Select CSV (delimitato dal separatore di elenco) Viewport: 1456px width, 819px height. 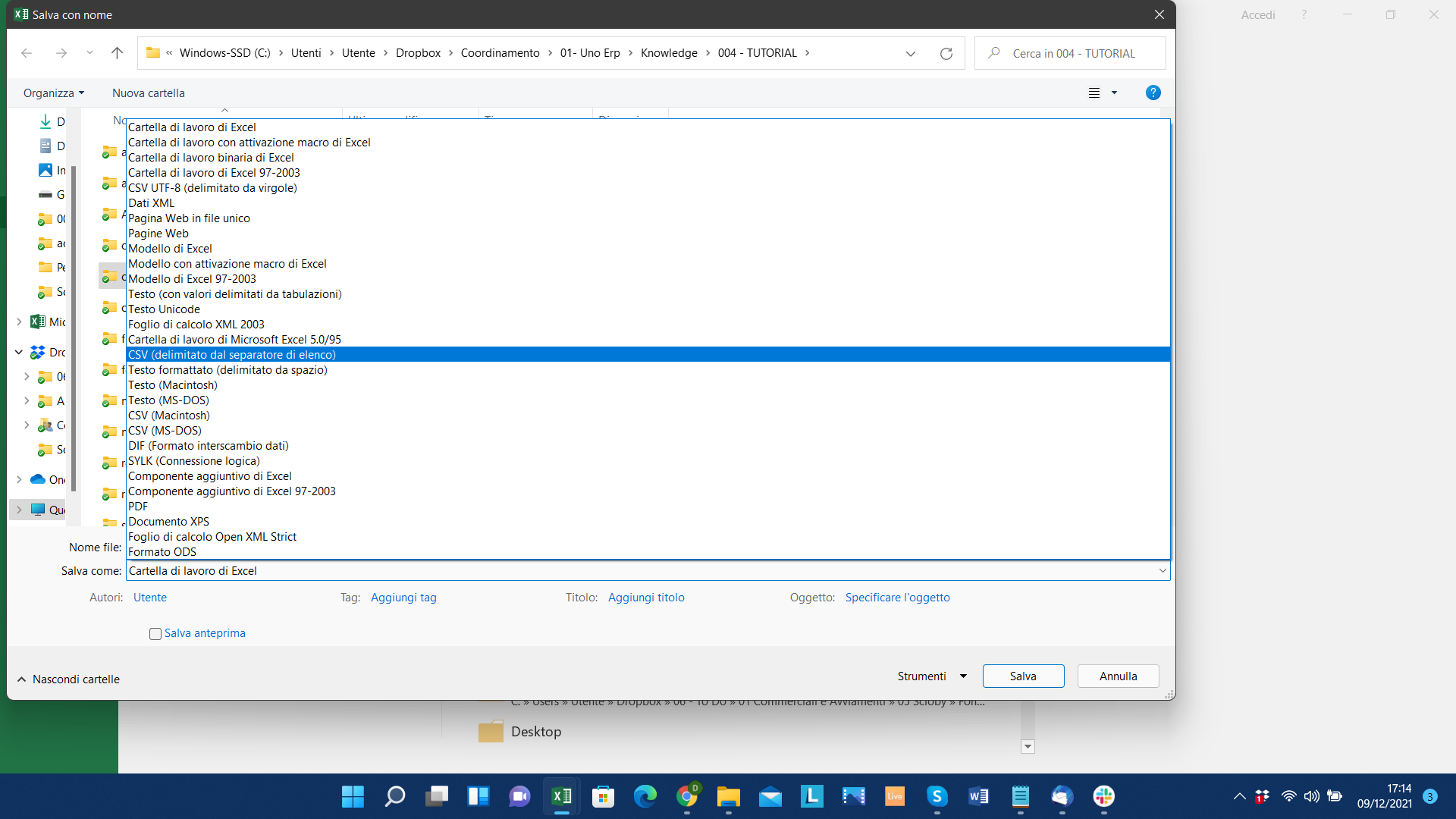pyautogui.click(x=648, y=355)
